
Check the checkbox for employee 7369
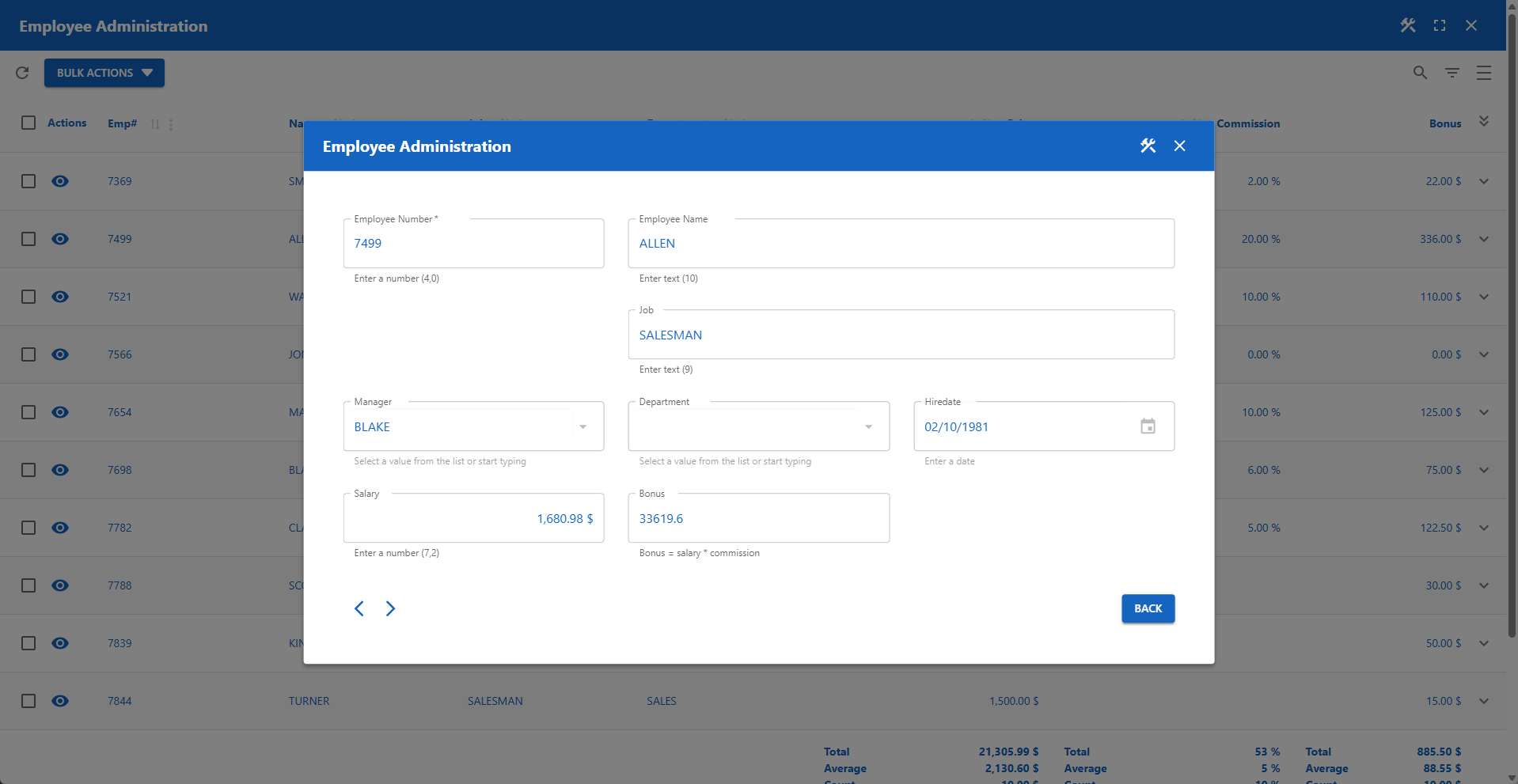(x=28, y=181)
